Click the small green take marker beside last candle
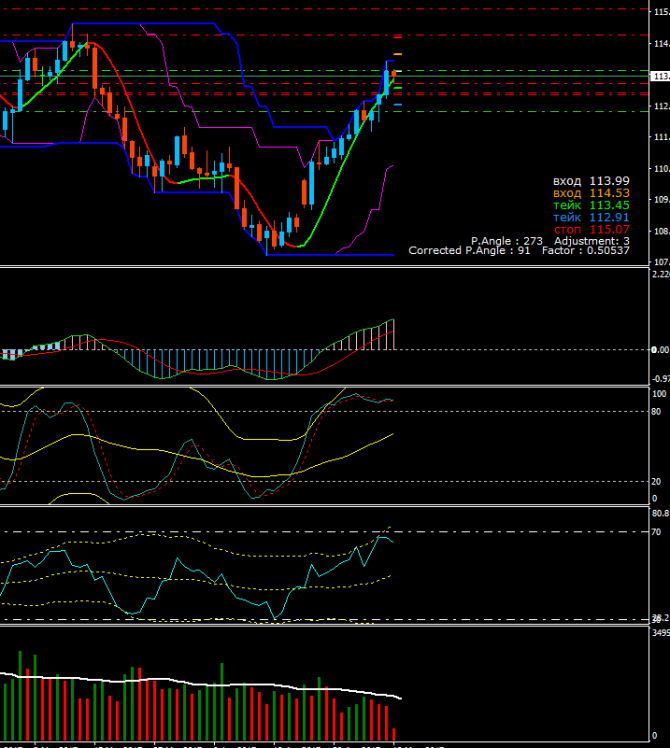The image size is (670, 748). [398, 88]
